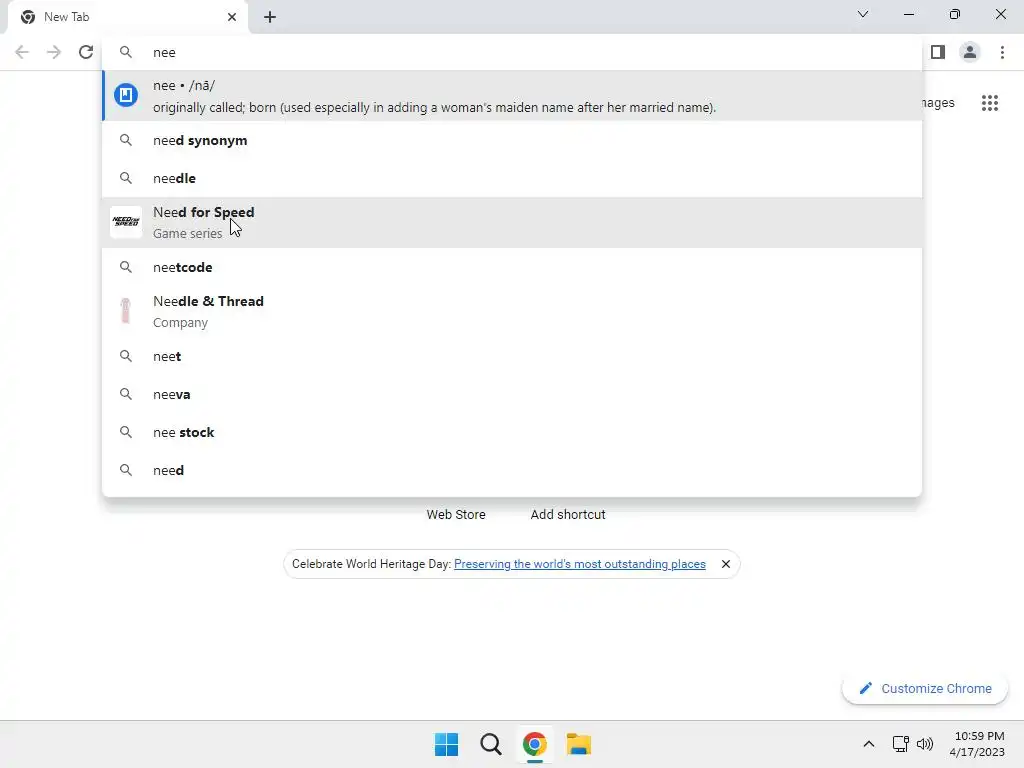Click the dictionary book icon
The height and width of the screenshot is (768, 1024).
[x=126, y=95]
